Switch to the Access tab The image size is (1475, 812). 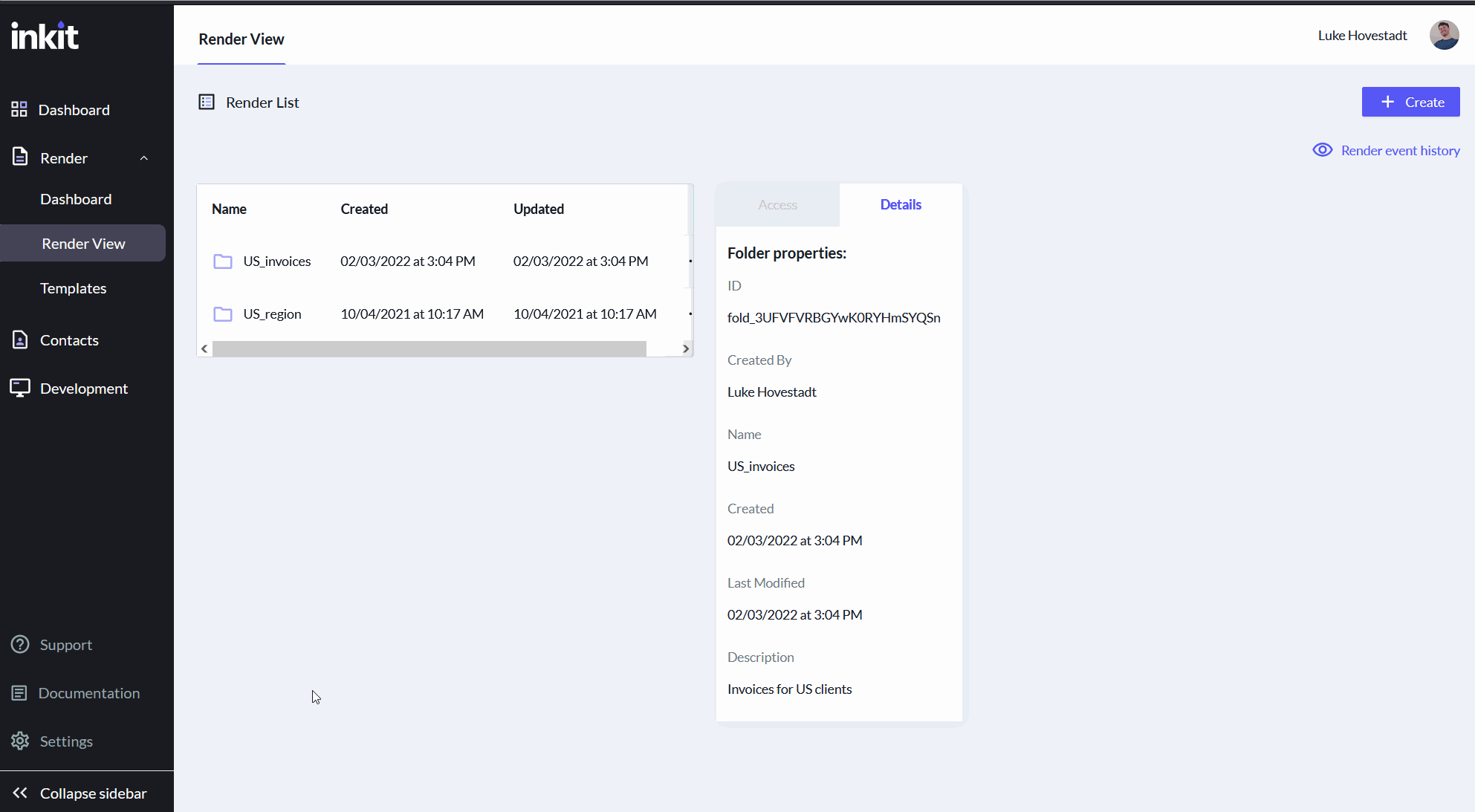pyautogui.click(x=777, y=205)
